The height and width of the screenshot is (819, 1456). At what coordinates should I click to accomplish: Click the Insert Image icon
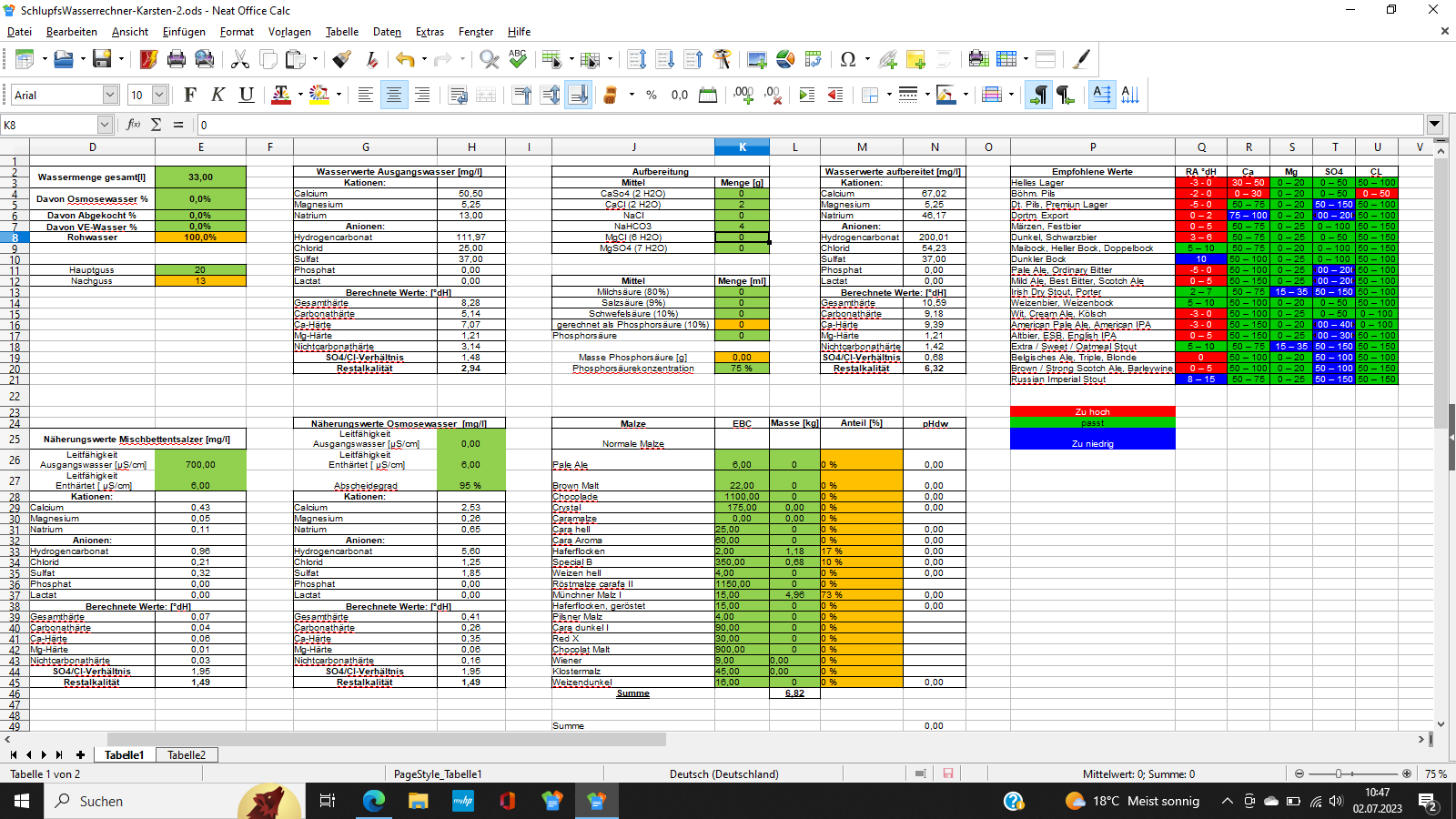coord(756,60)
